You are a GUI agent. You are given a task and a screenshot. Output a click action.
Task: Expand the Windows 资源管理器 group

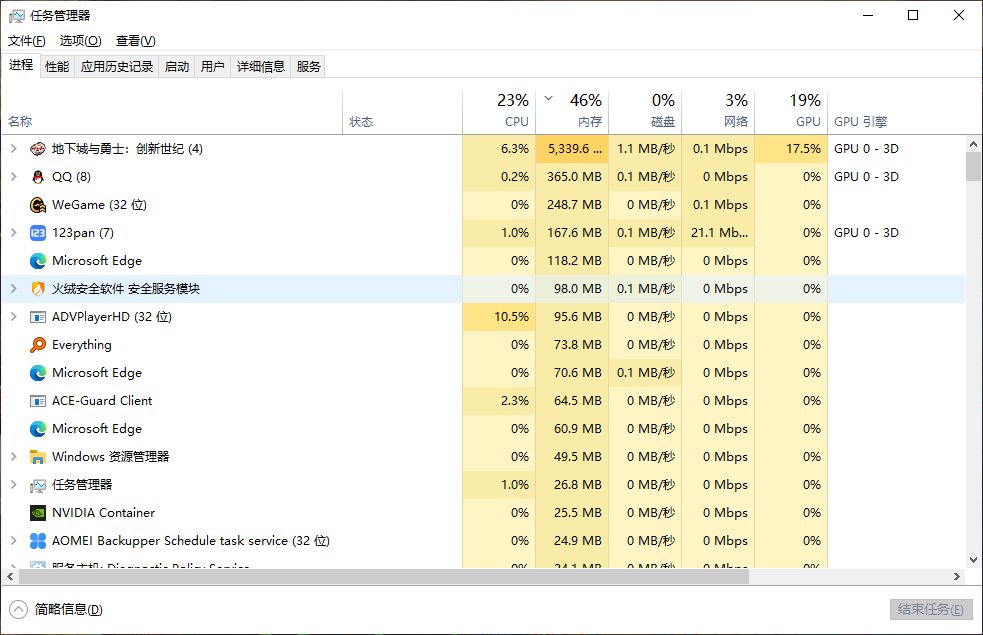pyautogui.click(x=14, y=456)
